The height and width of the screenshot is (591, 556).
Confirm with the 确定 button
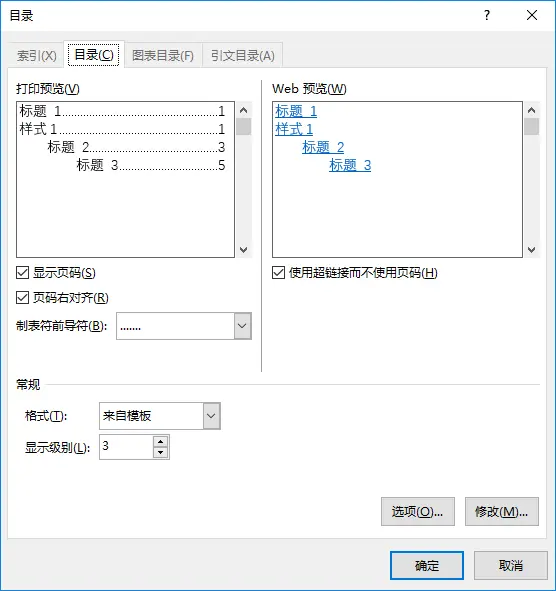point(427,565)
